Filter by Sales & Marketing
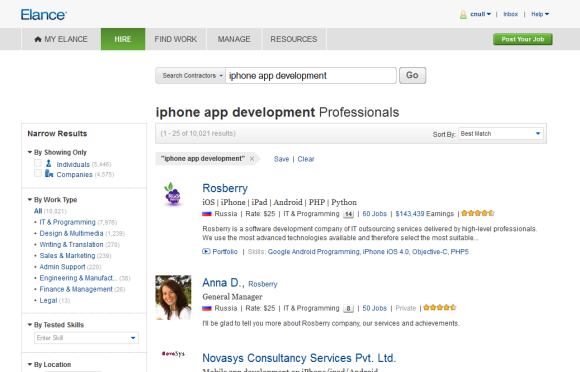Viewport: 580px width, 372px height. tap(67, 256)
